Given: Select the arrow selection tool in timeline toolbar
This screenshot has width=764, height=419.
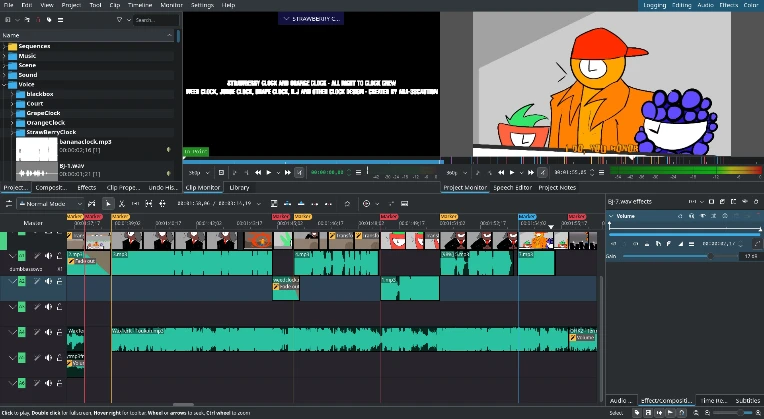Looking at the screenshot, I should [x=108, y=204].
